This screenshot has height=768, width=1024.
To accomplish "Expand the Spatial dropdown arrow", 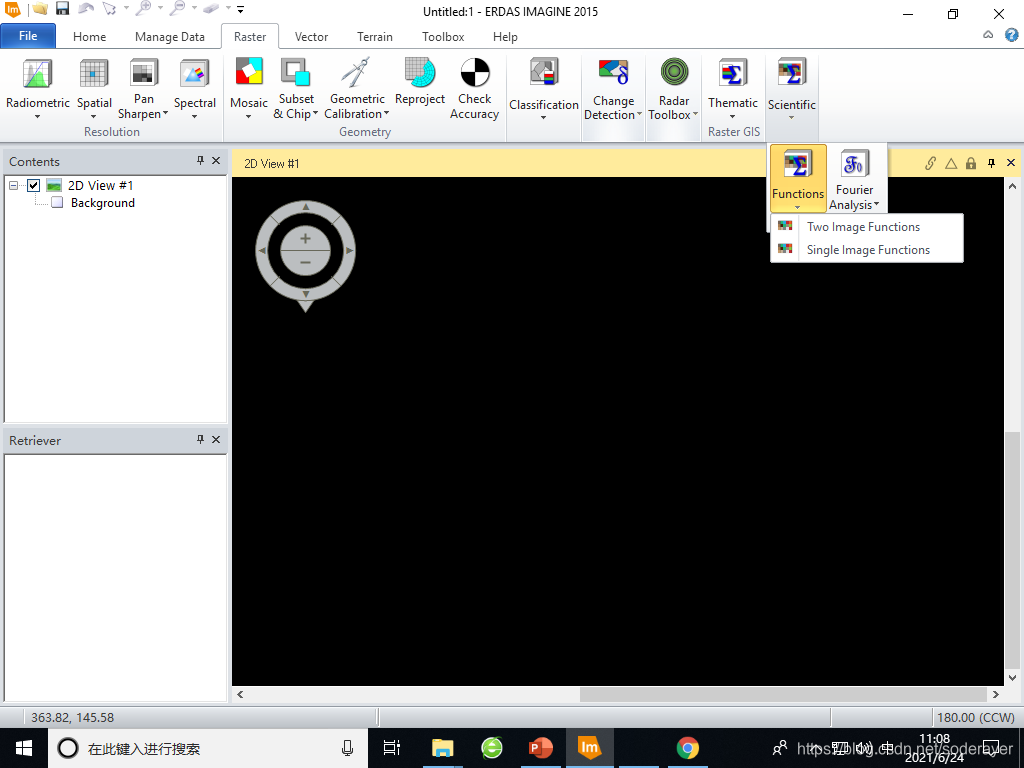I will coord(93,117).
